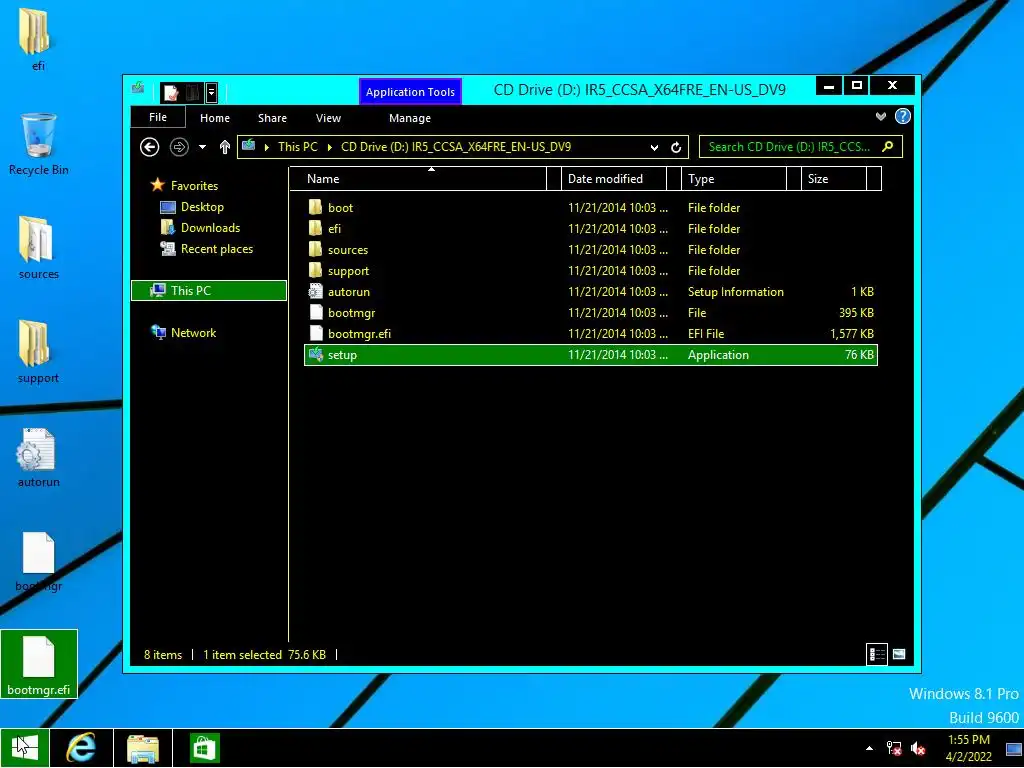Show hidden tray icons arrow
1024x768 pixels.
[x=869, y=748]
